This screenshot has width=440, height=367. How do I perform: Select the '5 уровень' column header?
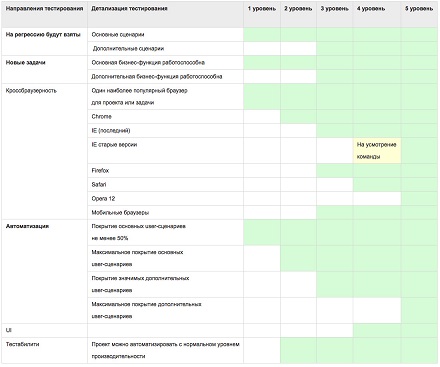(x=419, y=14)
